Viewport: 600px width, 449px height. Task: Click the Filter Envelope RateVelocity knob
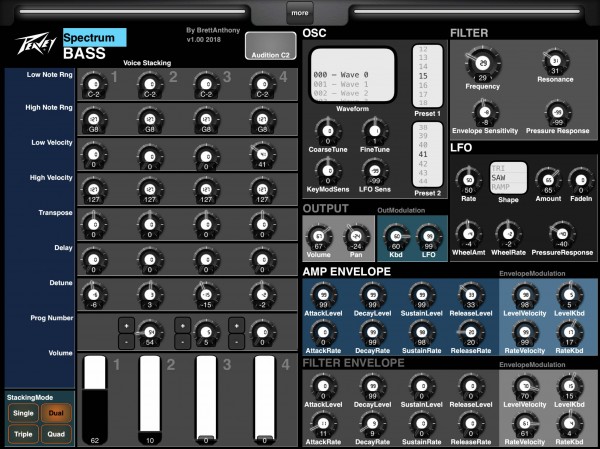525,425
